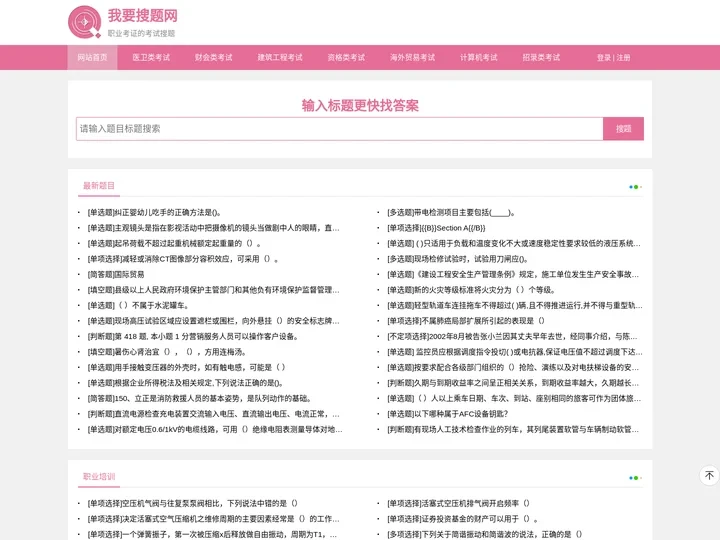Open the [简答题]国际贸易 question
The height and width of the screenshot is (540, 720).
click(116, 275)
